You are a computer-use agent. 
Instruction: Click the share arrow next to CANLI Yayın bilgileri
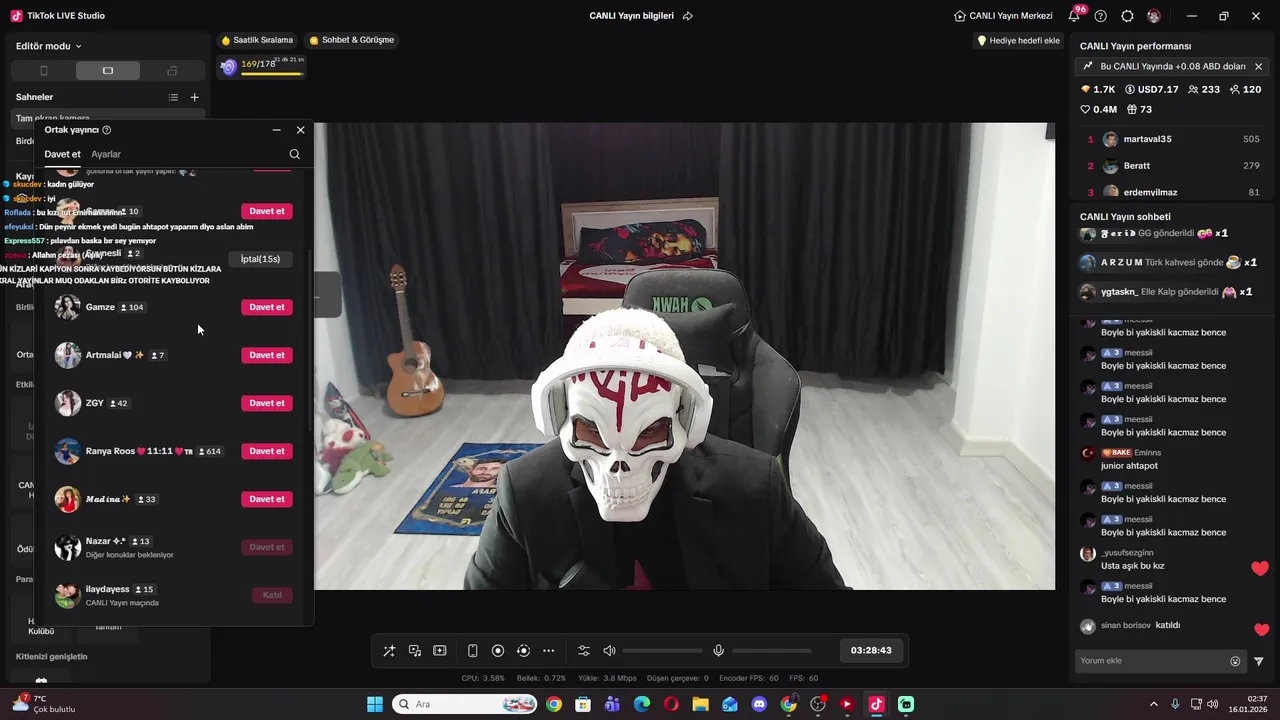point(688,16)
